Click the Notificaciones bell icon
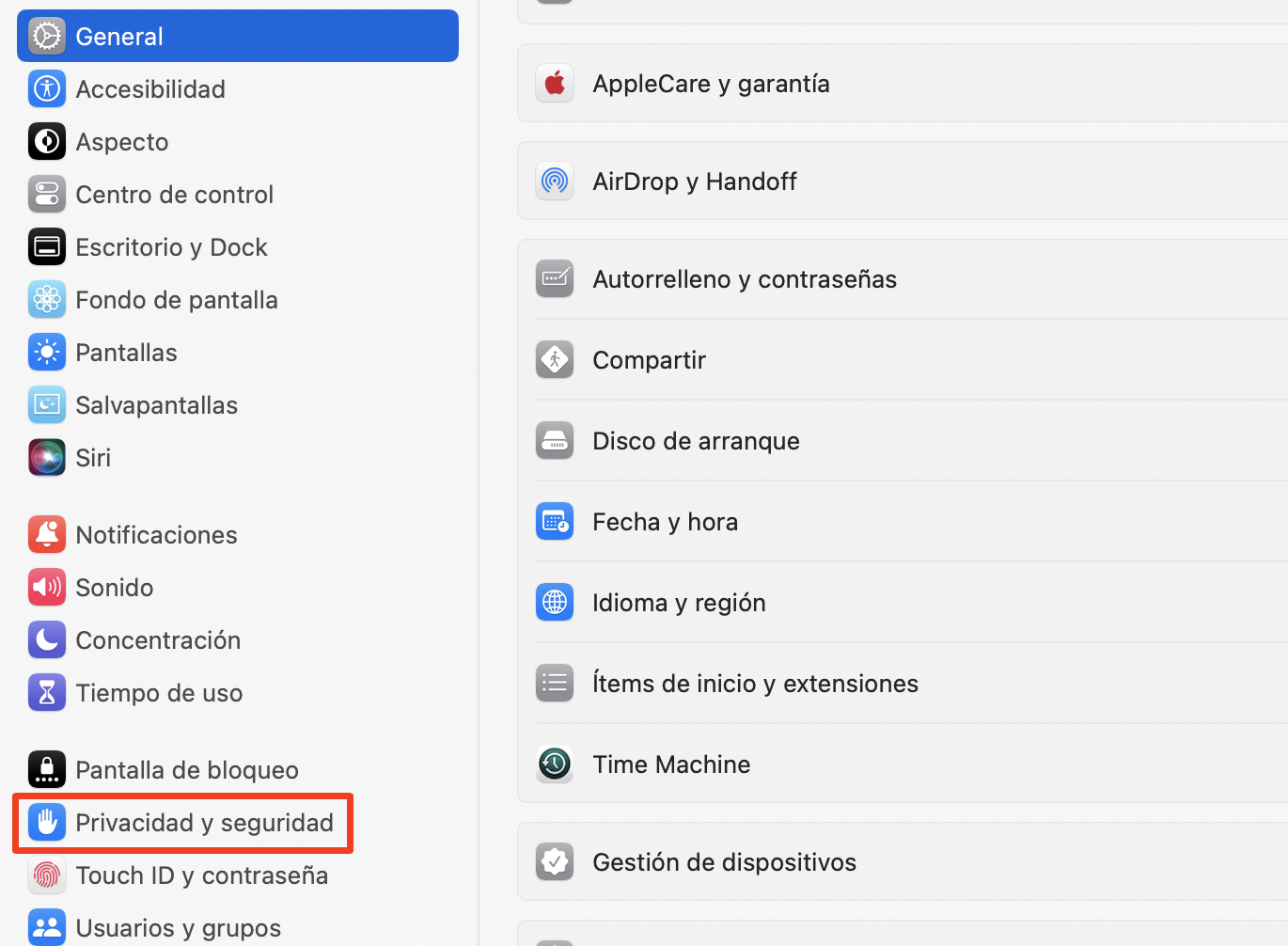This screenshot has width=1288, height=946. click(47, 534)
